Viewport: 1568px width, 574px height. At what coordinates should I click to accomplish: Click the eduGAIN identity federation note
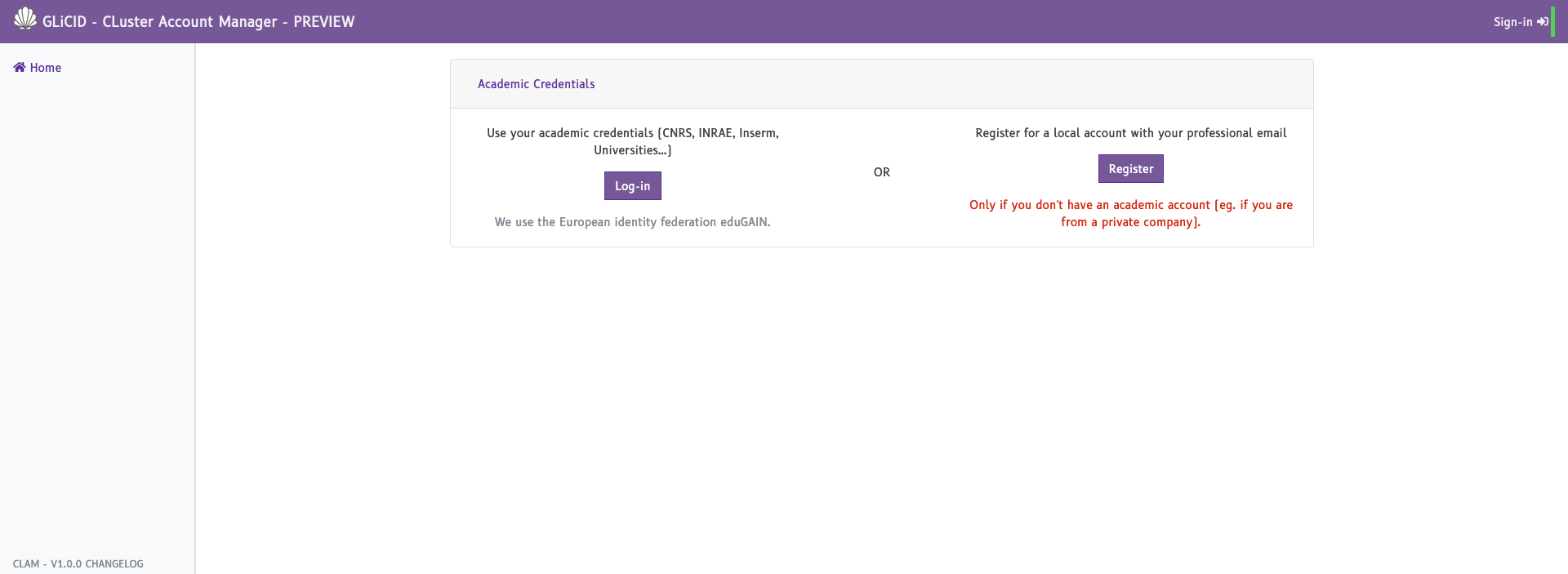point(632,222)
